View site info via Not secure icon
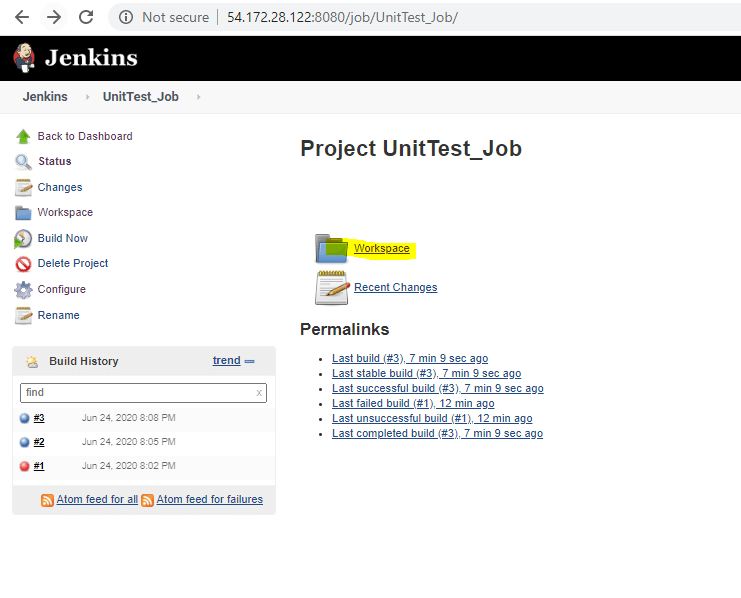 coord(126,17)
